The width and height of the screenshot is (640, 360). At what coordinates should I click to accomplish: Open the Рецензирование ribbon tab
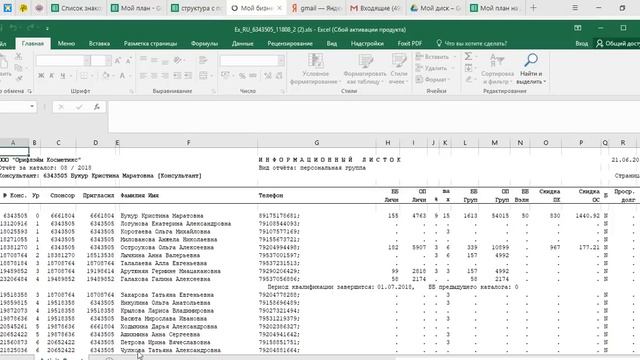[x=290, y=43]
